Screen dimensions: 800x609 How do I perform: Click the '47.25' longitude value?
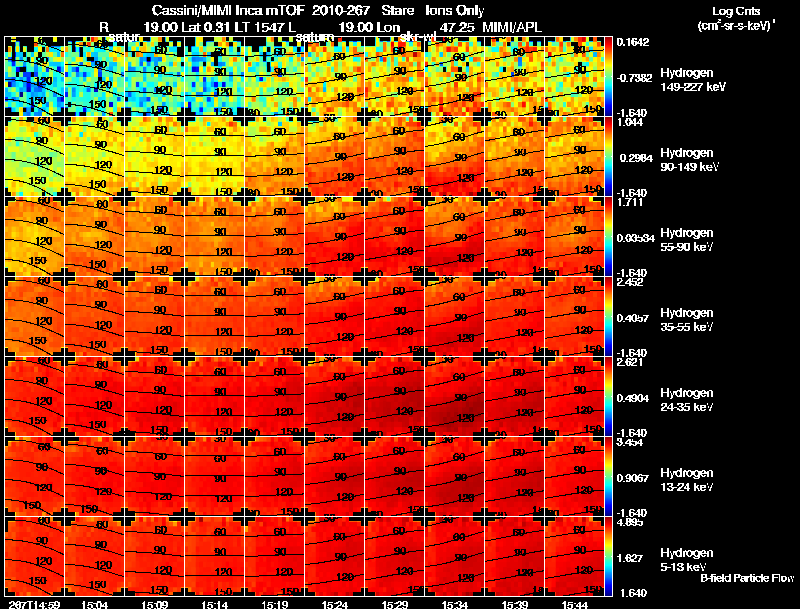(x=457, y=27)
